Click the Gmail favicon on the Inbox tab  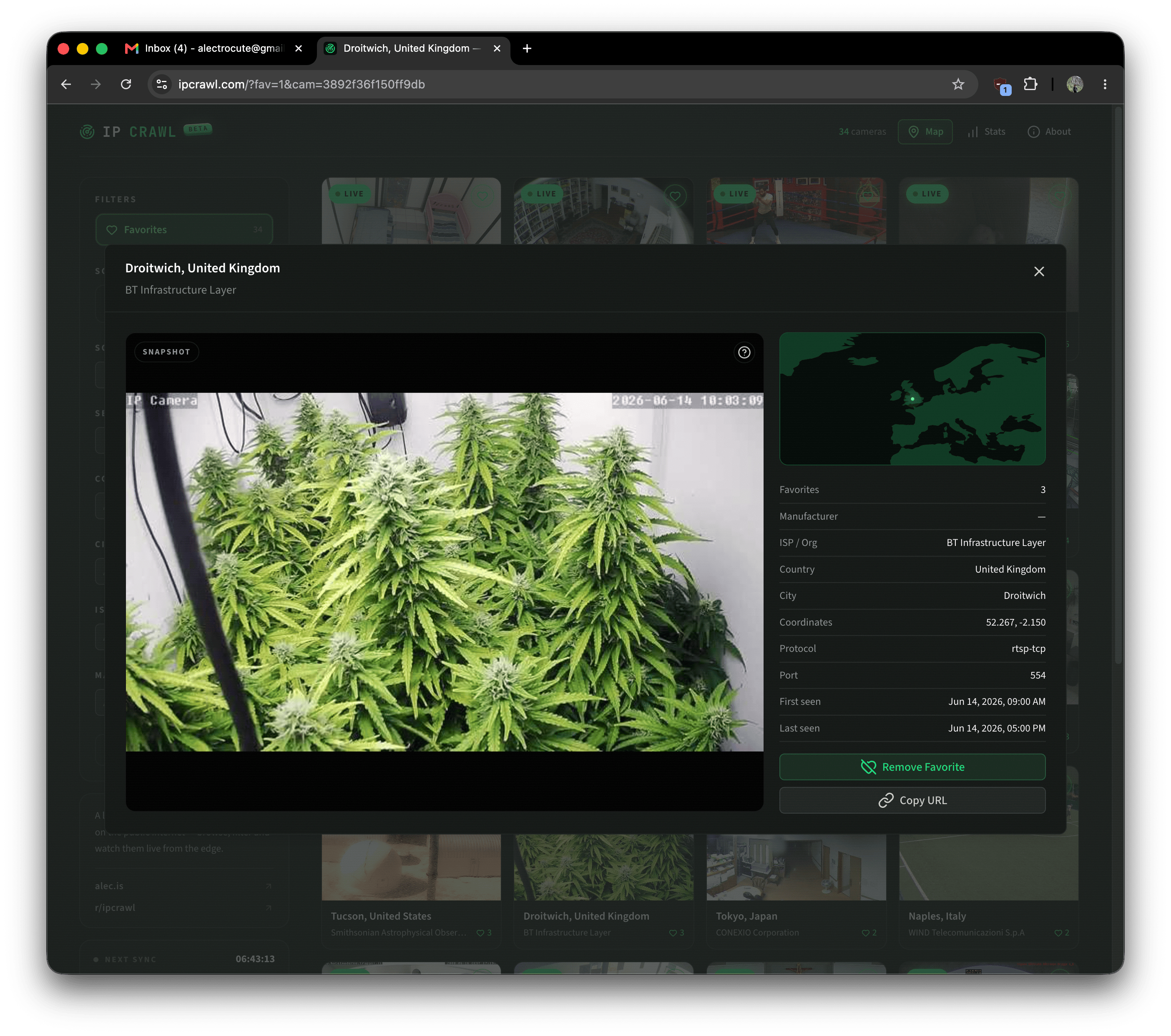coord(132,49)
